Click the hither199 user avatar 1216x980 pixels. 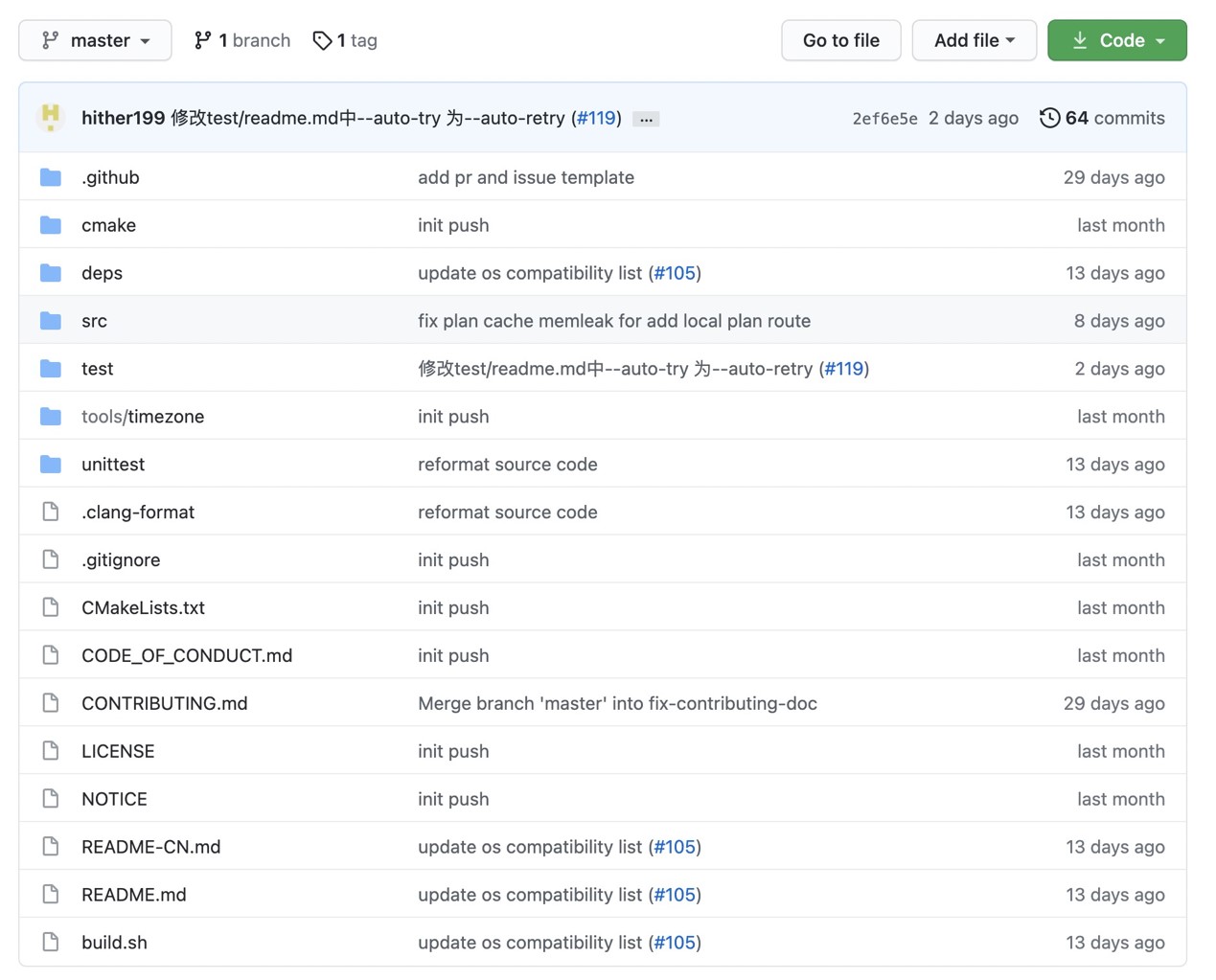pos(51,117)
